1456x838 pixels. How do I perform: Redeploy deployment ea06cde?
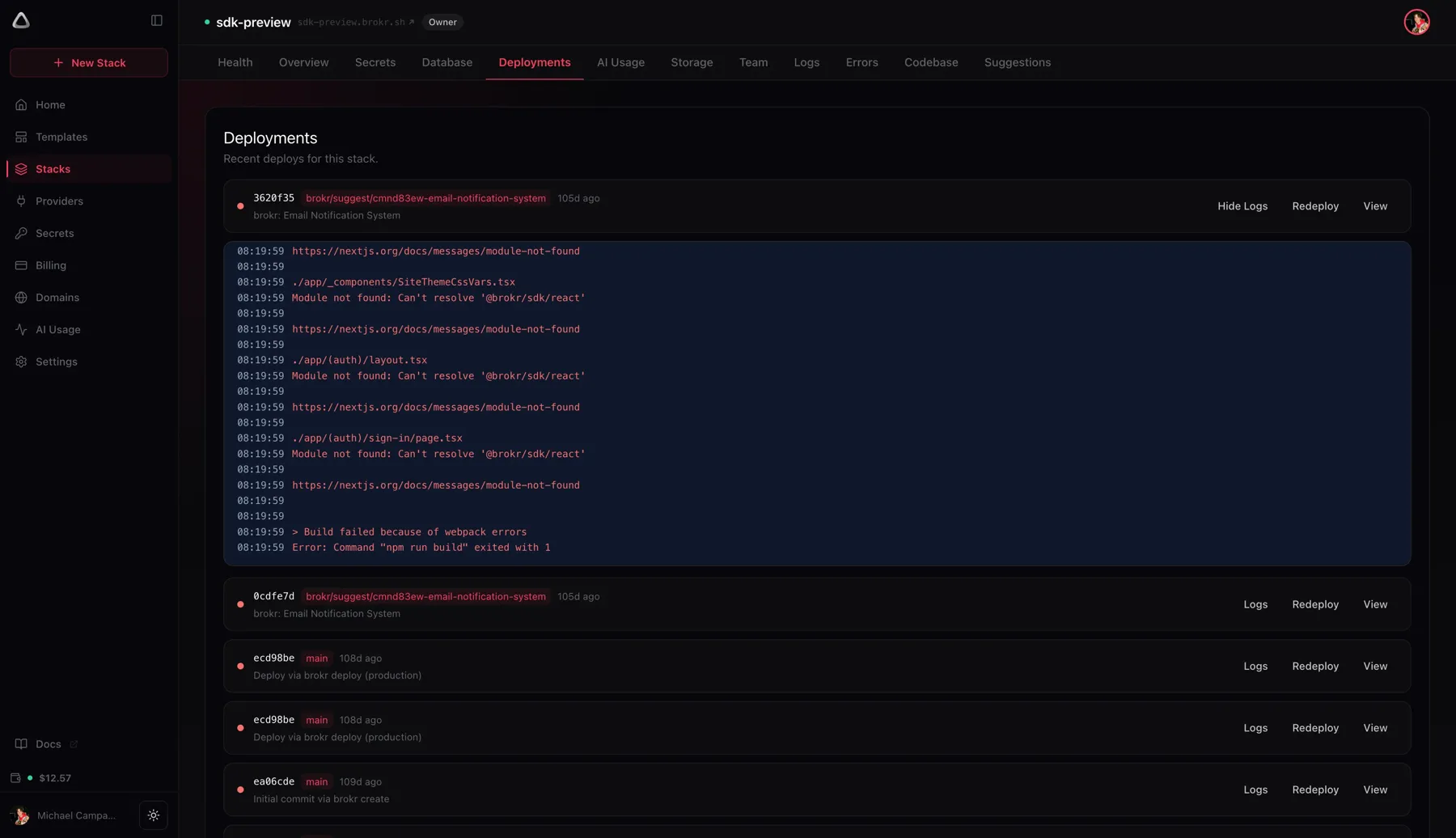tap(1315, 789)
